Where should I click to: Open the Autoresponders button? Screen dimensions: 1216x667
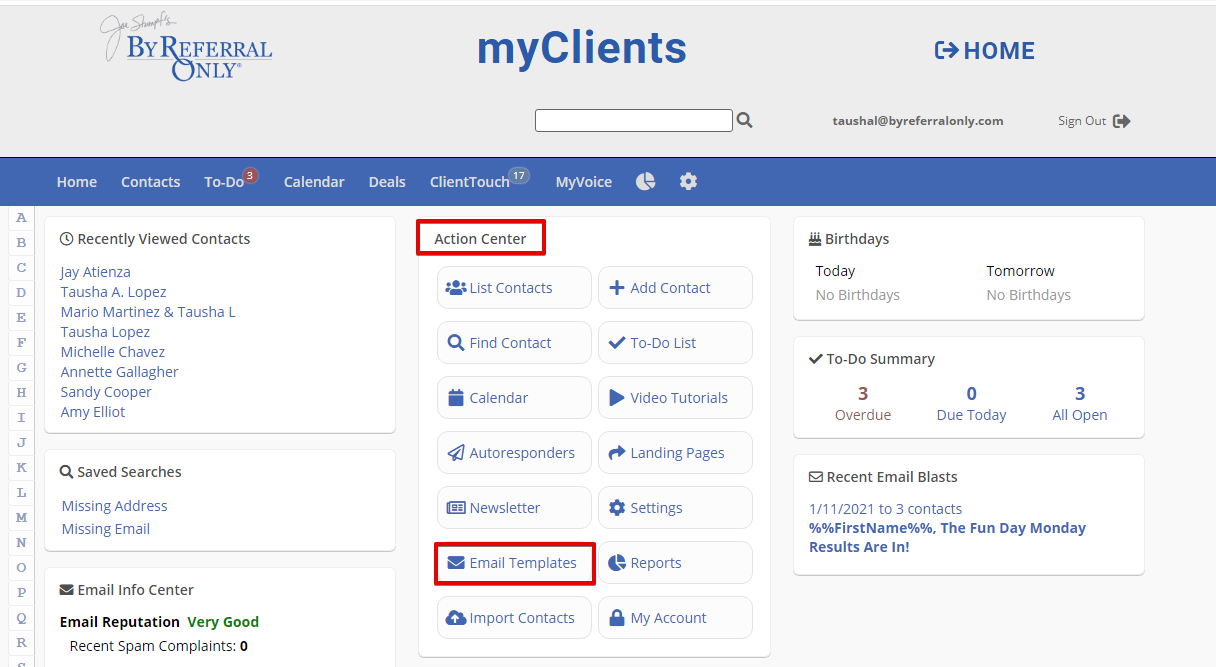[x=514, y=453]
